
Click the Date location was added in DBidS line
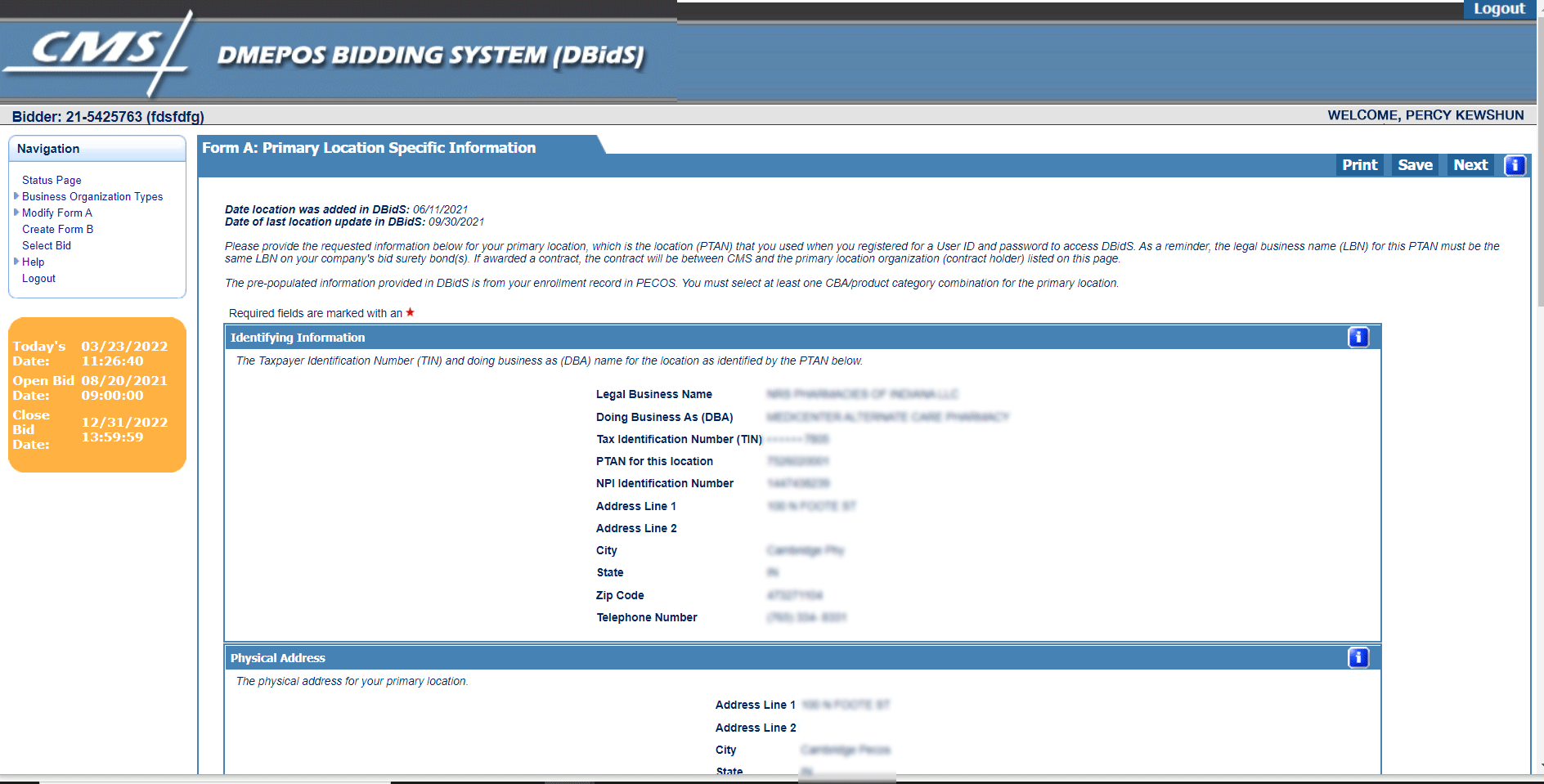pyautogui.click(x=347, y=209)
